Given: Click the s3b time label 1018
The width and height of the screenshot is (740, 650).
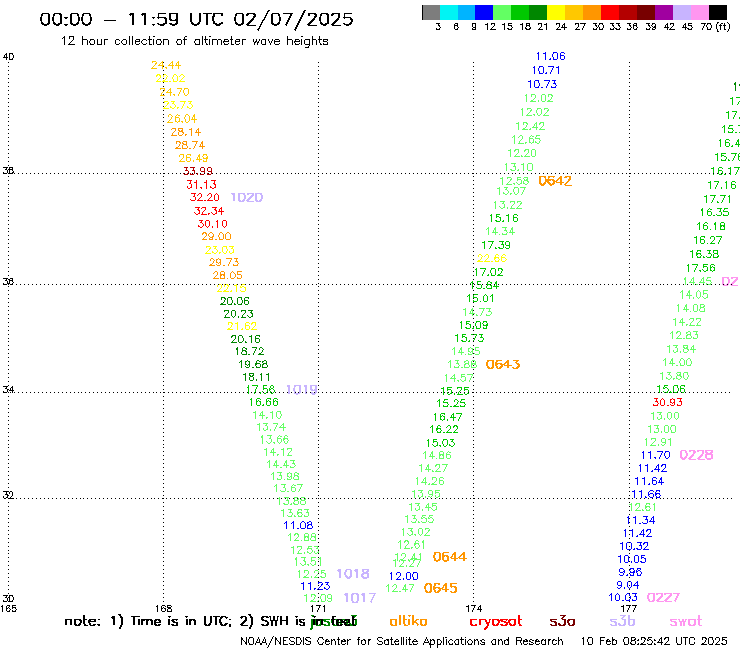Looking at the screenshot, I should [353, 574].
